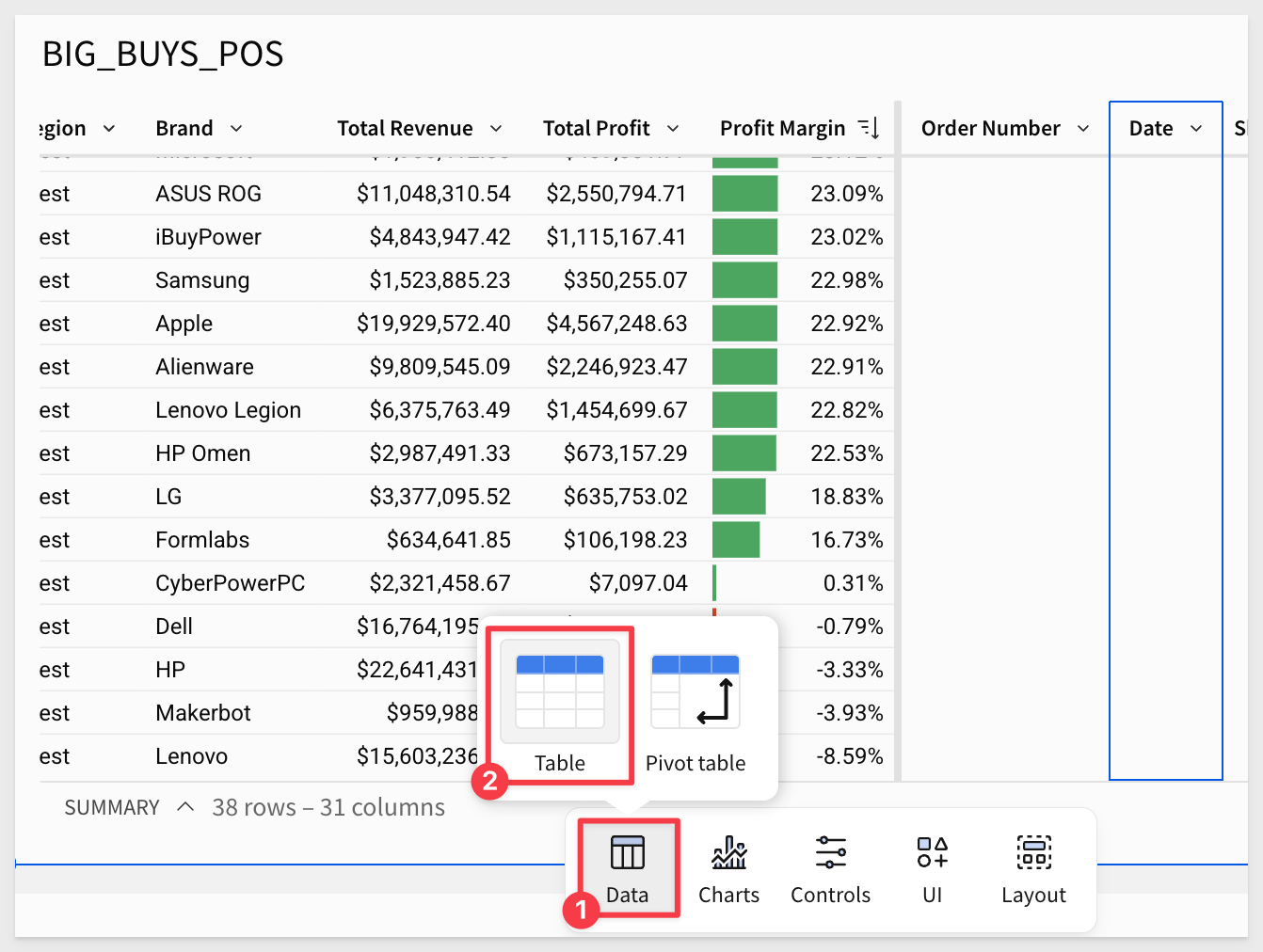
Task: Select the Makerbot brand cell
Action: [203, 713]
